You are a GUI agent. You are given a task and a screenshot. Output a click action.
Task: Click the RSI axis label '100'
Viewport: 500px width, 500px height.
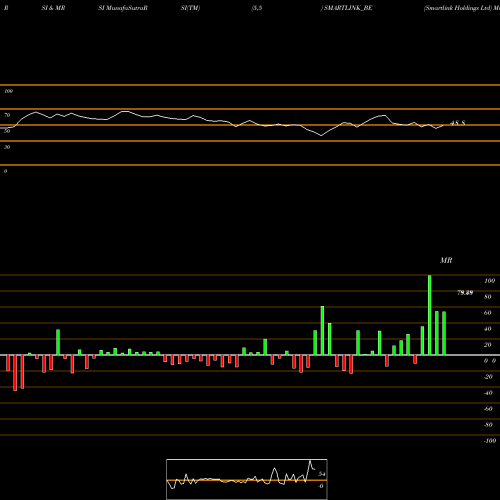pyautogui.click(x=8, y=91)
